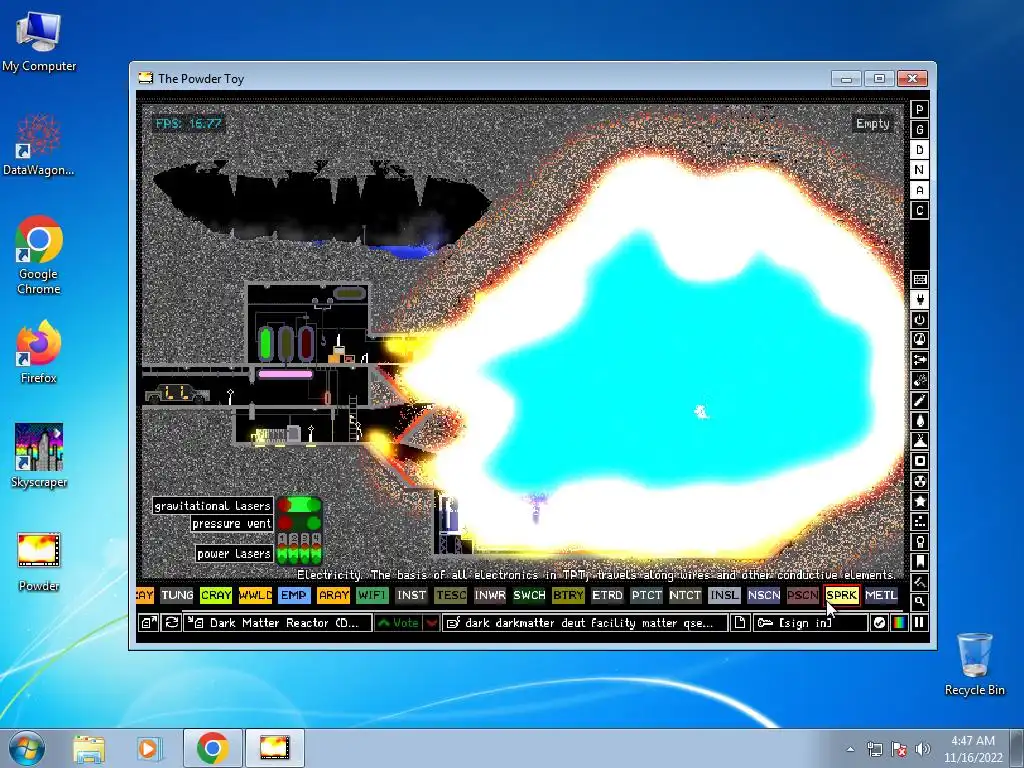The image size is (1024, 768).
Task: Toggle G gravity grid quick option
Action: [920, 130]
